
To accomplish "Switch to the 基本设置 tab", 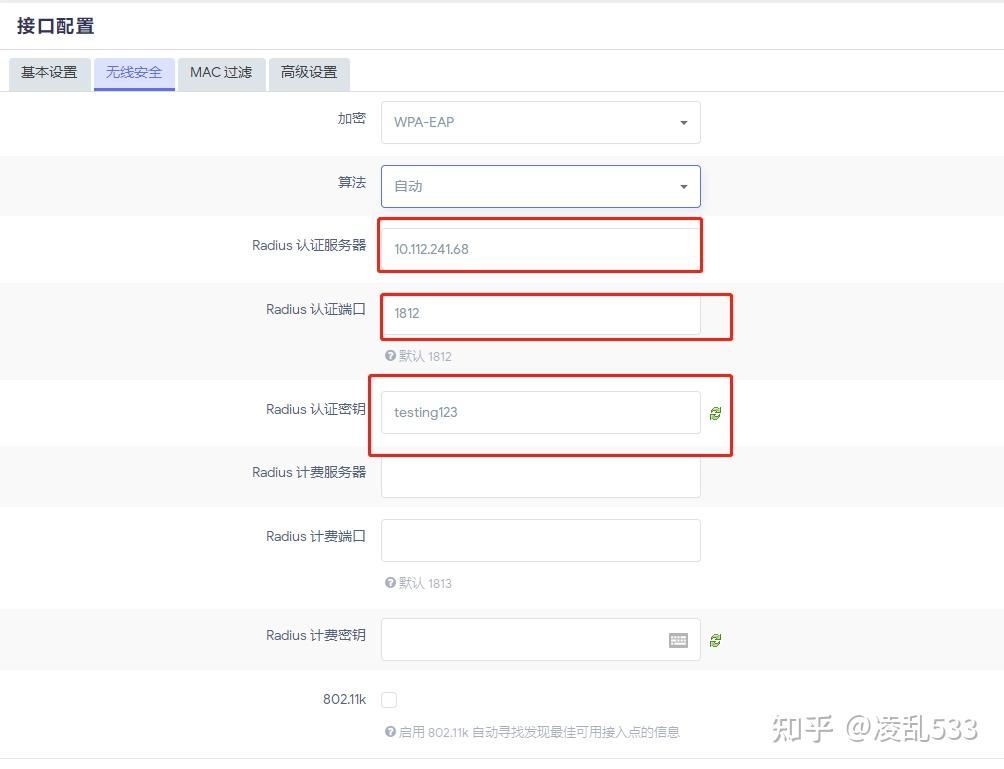I will pyautogui.click(x=48, y=73).
